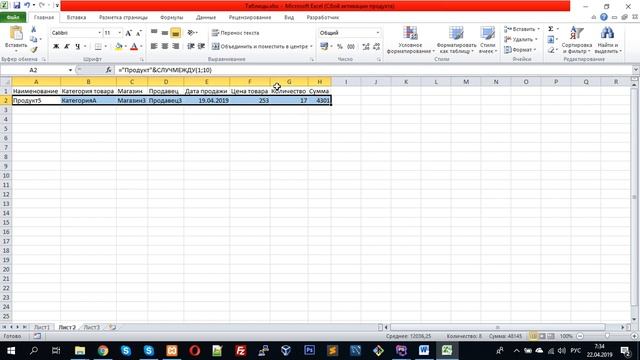Open Microsoft Word from the taskbar
The image size is (640, 360).
coord(424,350)
